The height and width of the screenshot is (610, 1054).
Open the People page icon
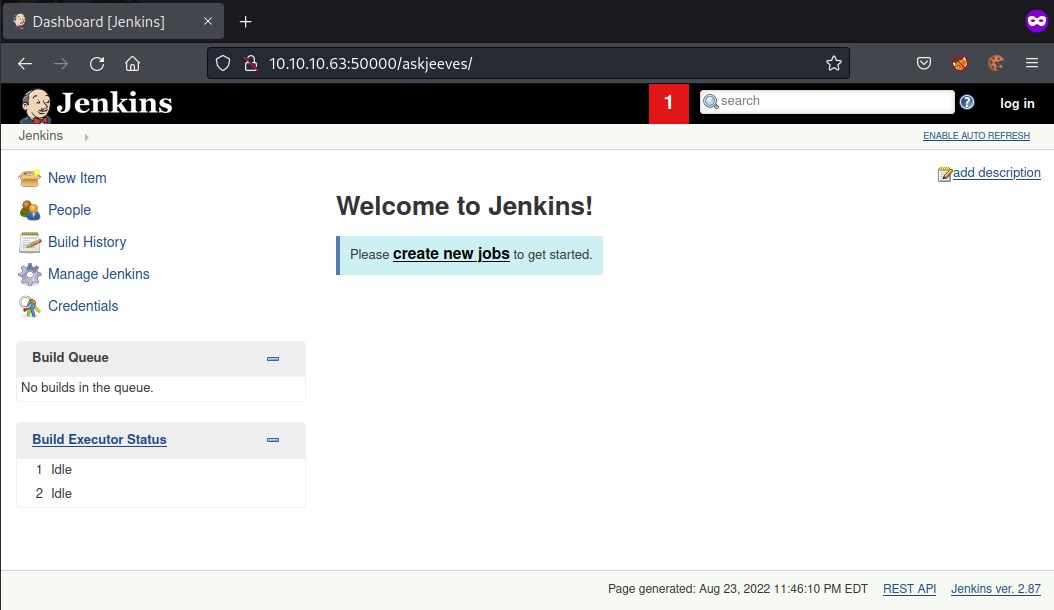click(30, 210)
